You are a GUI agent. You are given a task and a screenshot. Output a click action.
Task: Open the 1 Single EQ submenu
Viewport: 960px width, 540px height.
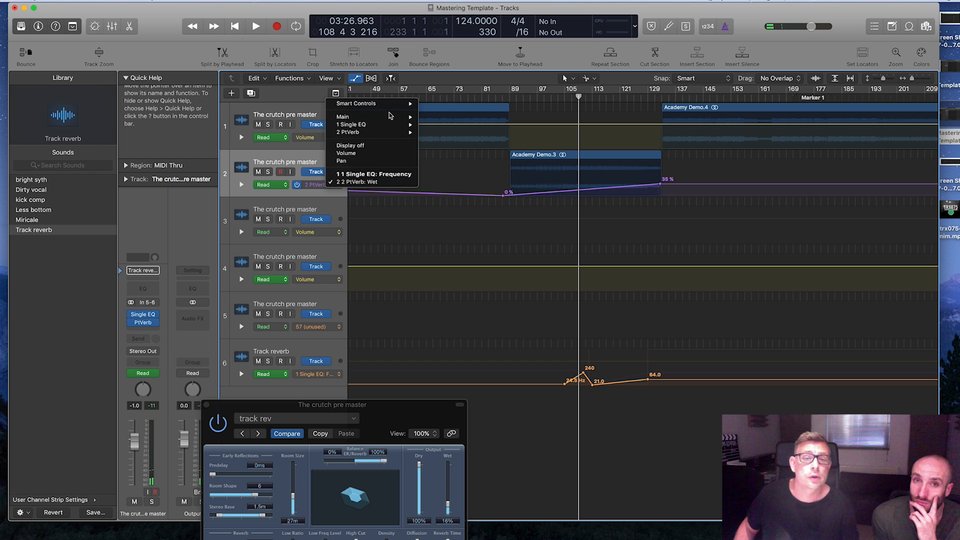372,124
